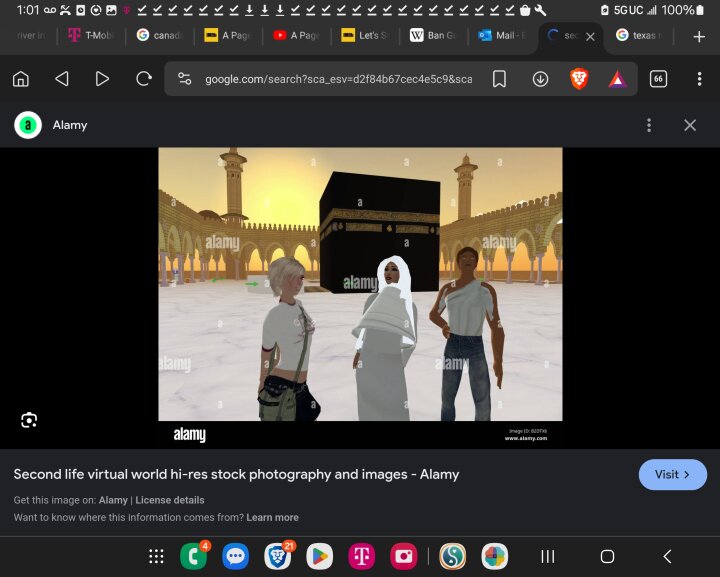Image resolution: width=720 pixels, height=577 pixels.
Task: Open the image title Alamy link
Action: pos(236,474)
